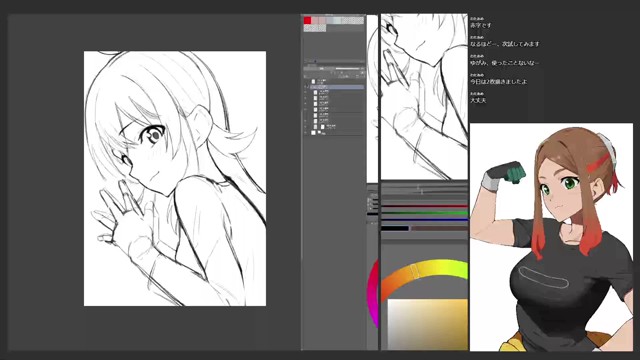Click the blue channel slider in the color panel
The image size is (640, 360).
(x=424, y=220)
